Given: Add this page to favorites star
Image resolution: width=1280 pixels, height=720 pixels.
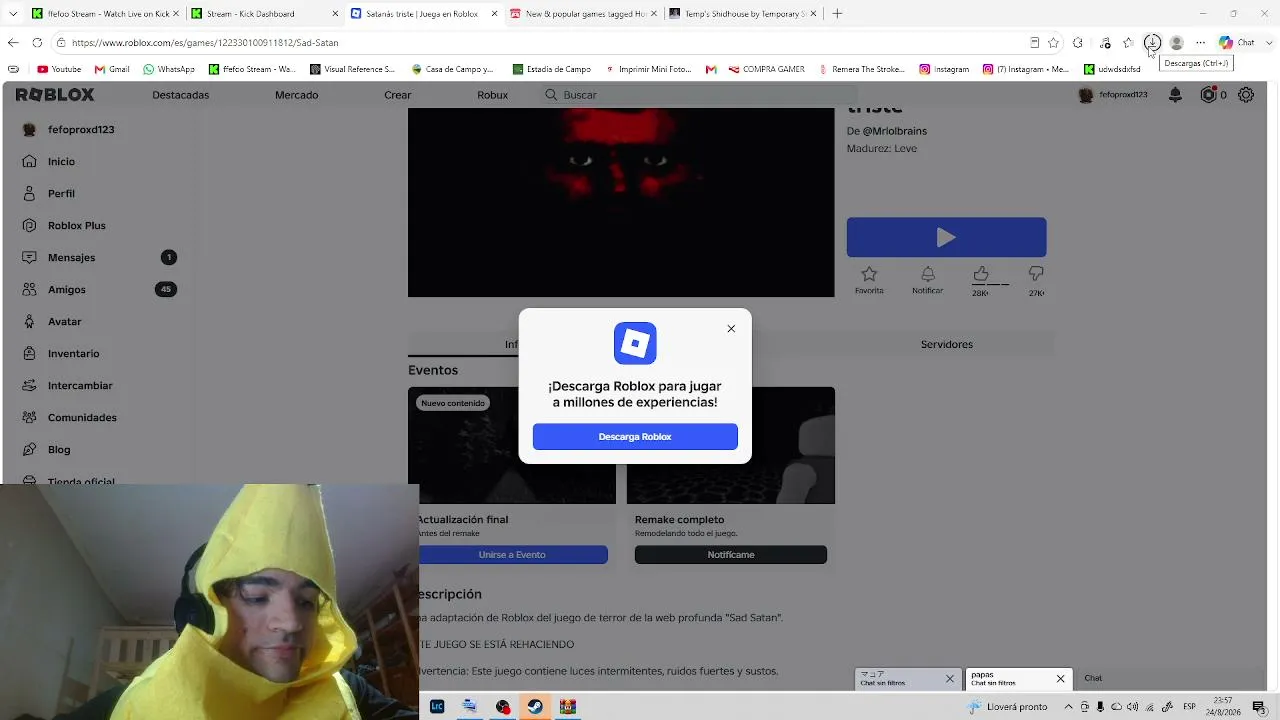Looking at the screenshot, I should click(x=1053, y=43).
